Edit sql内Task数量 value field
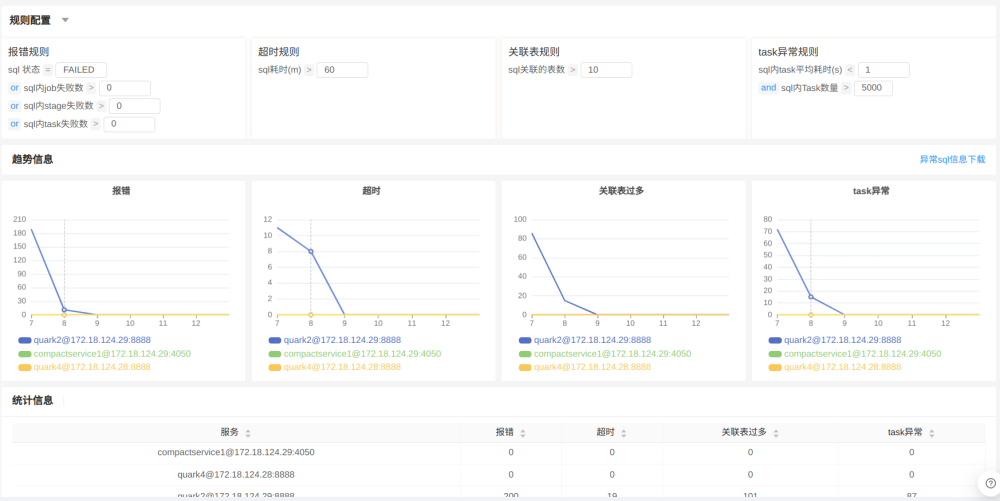The width and height of the screenshot is (1000, 501). [x=873, y=88]
